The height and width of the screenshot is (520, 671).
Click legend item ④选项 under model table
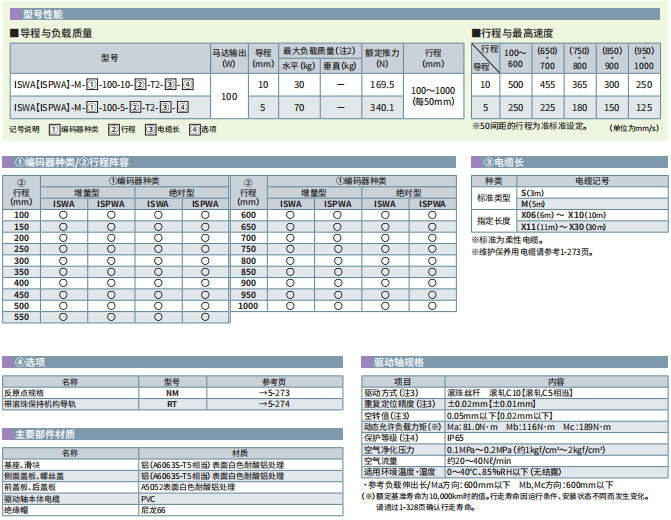(203, 129)
